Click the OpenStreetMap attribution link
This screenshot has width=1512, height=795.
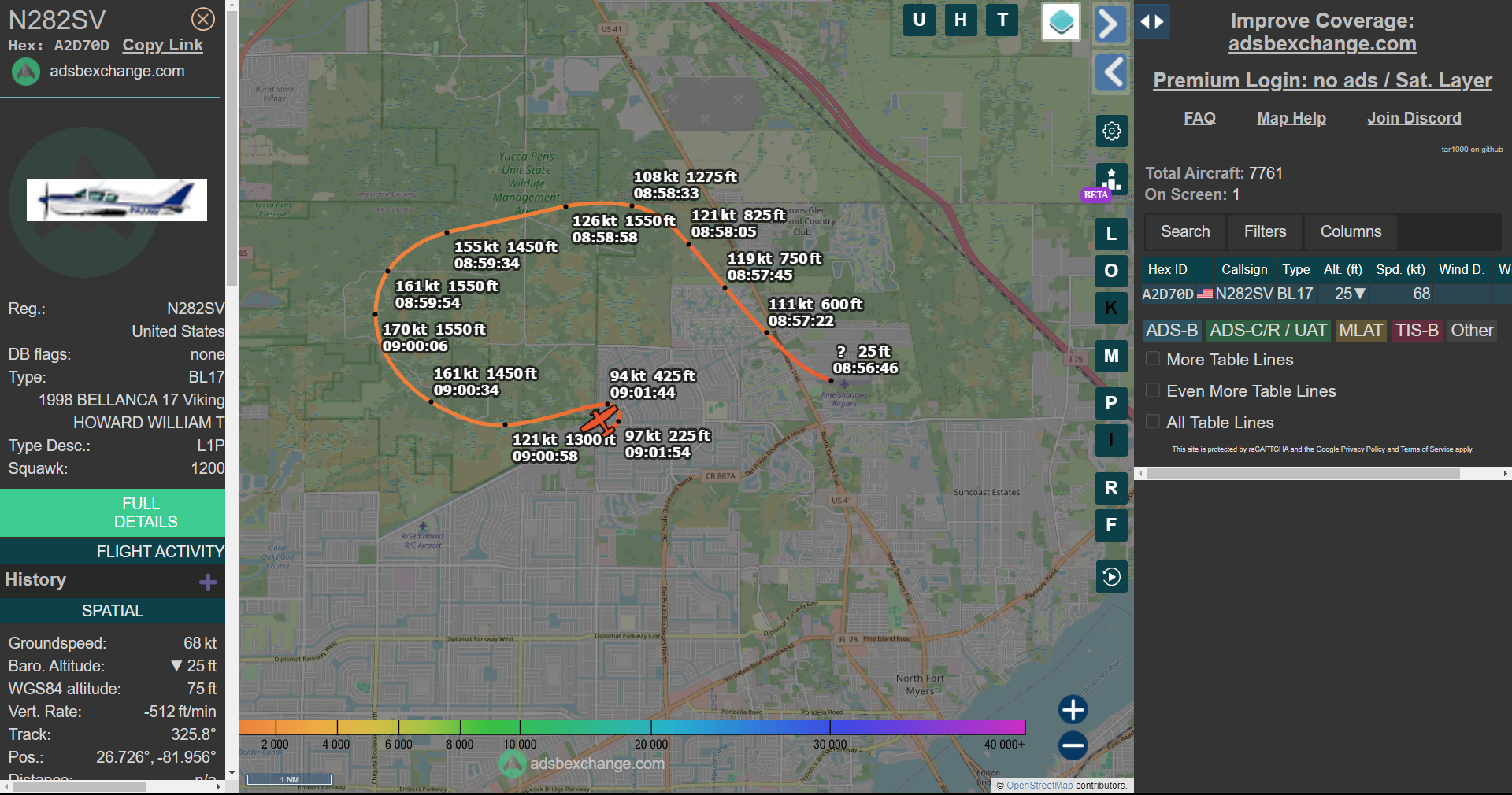(1039, 786)
